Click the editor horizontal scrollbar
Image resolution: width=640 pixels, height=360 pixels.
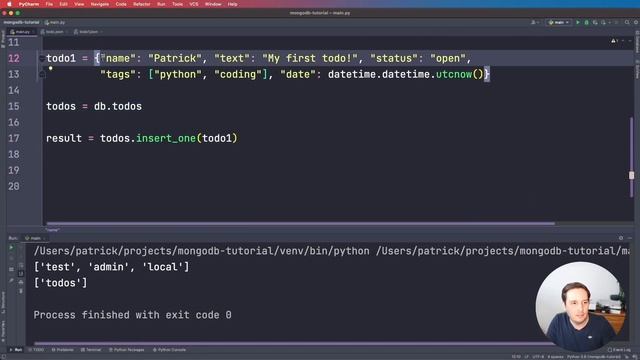pos(301,223)
